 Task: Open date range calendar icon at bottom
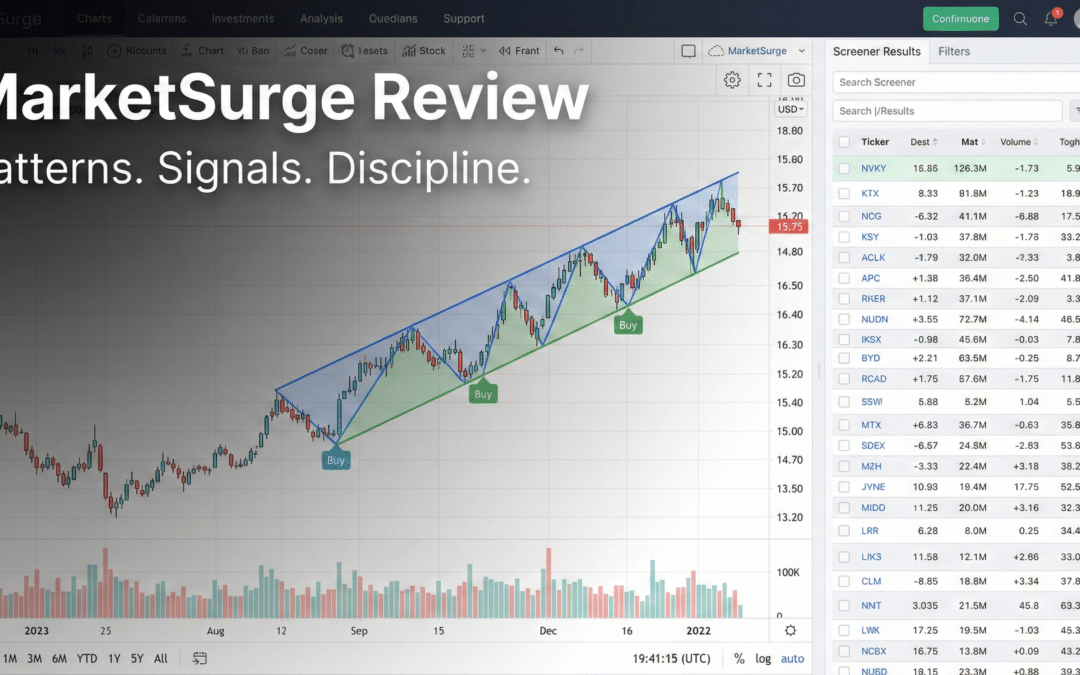point(200,658)
